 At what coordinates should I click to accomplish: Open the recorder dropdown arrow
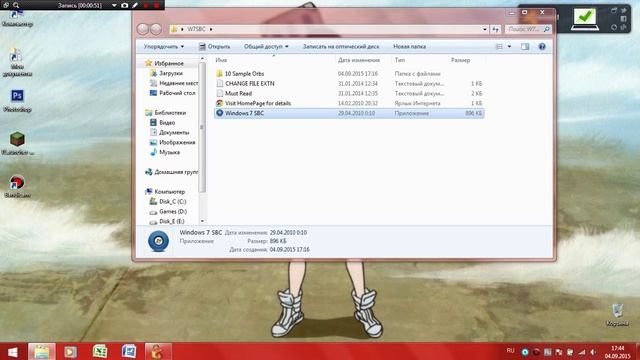click(x=114, y=5)
